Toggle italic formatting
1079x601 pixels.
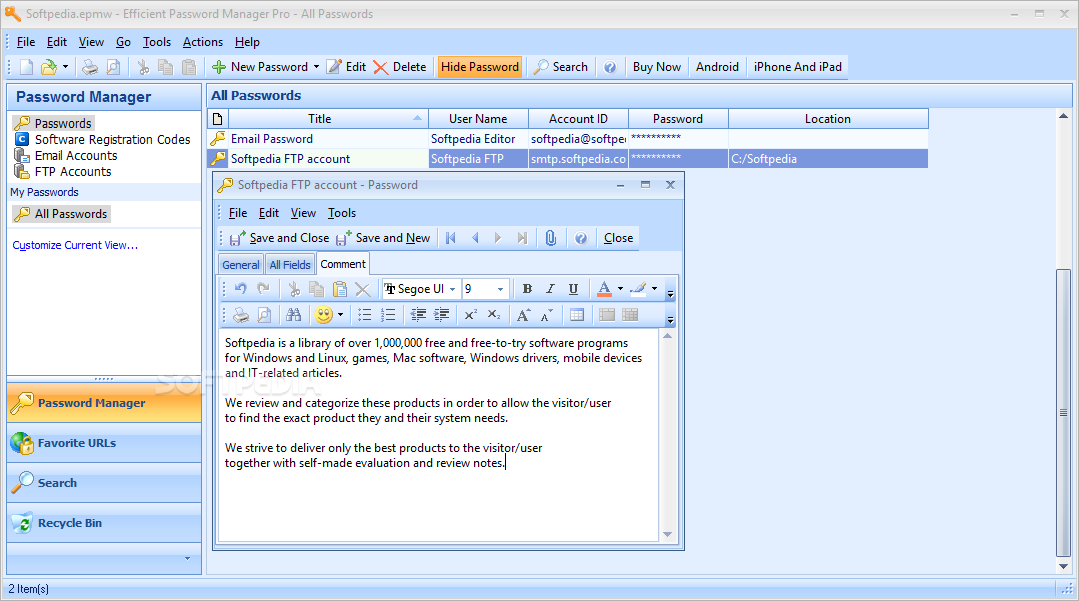(550, 289)
